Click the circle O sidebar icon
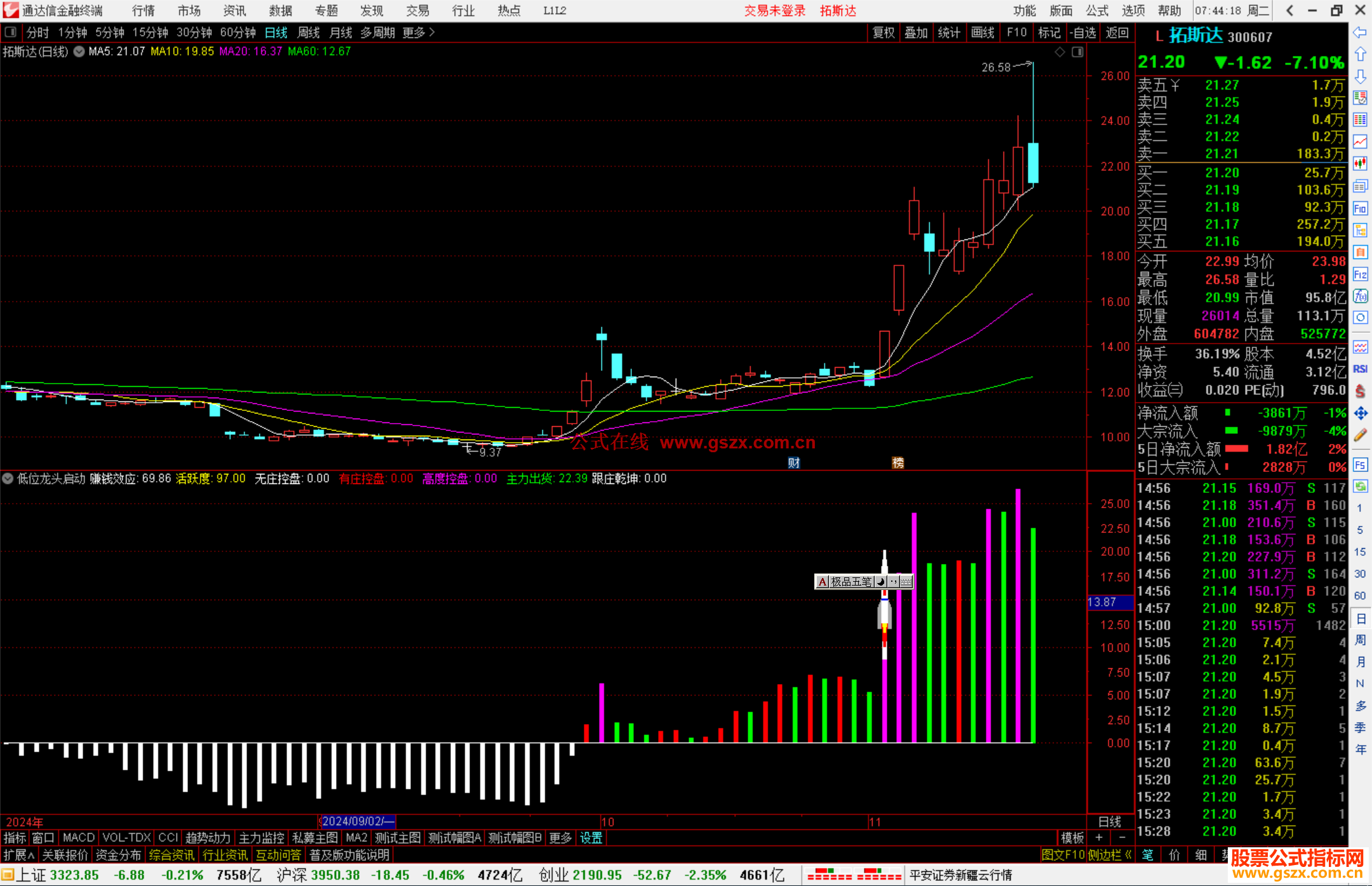The width and height of the screenshot is (1372, 886). pos(1360,318)
